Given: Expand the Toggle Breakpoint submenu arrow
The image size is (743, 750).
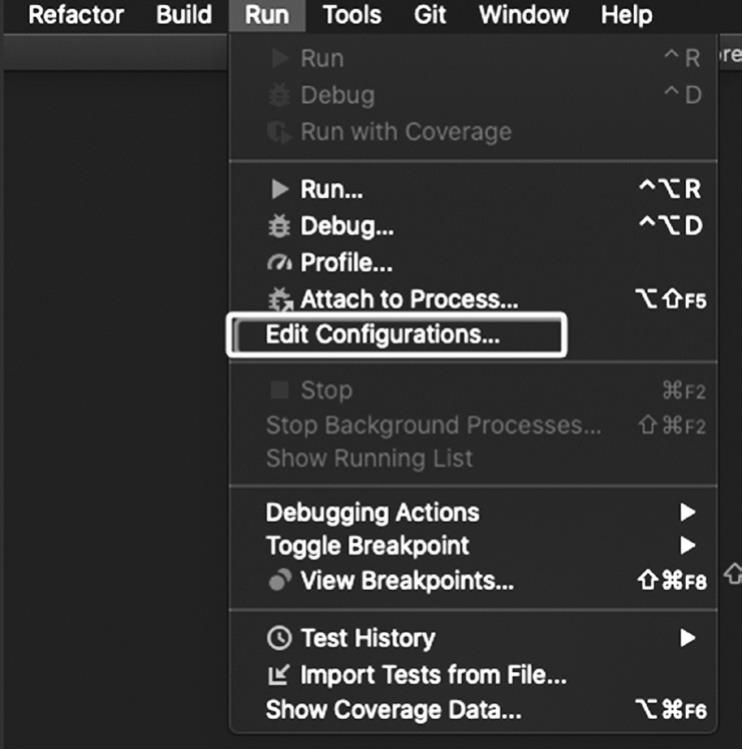Looking at the screenshot, I should click(688, 545).
